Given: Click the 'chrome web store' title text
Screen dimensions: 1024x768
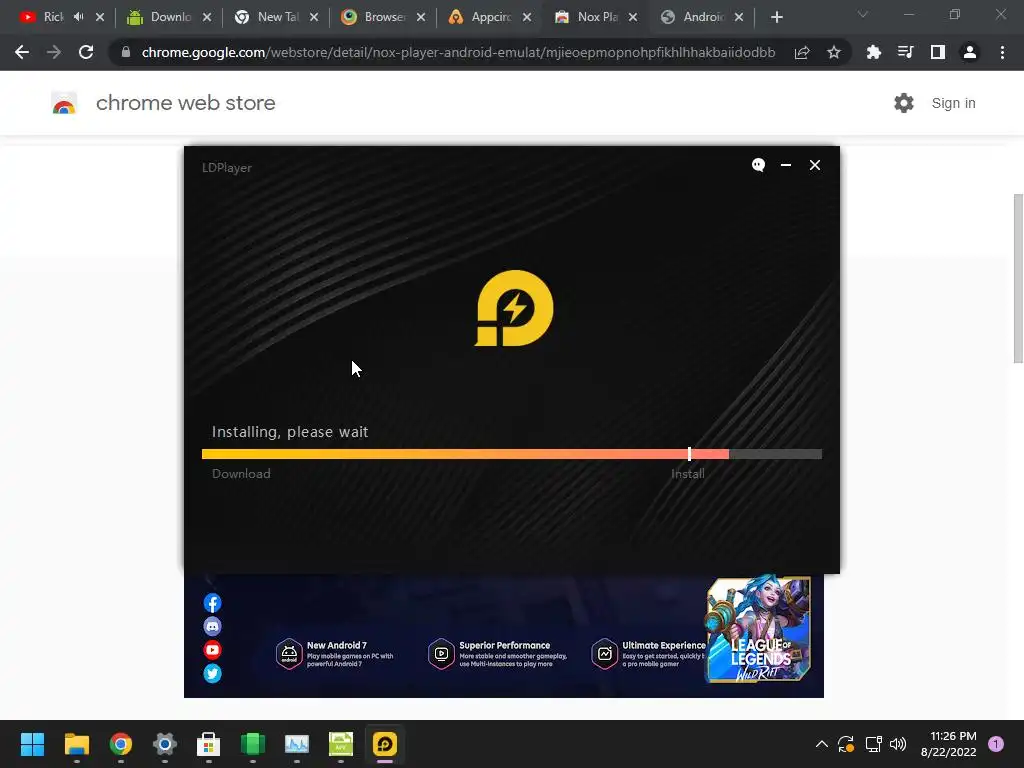Looking at the screenshot, I should 185,103.
